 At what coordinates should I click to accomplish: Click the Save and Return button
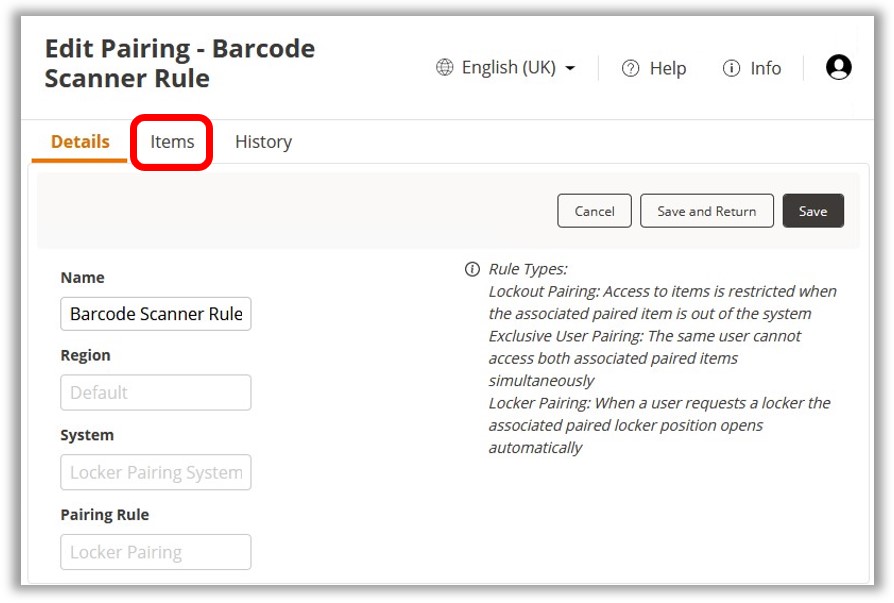tap(706, 211)
